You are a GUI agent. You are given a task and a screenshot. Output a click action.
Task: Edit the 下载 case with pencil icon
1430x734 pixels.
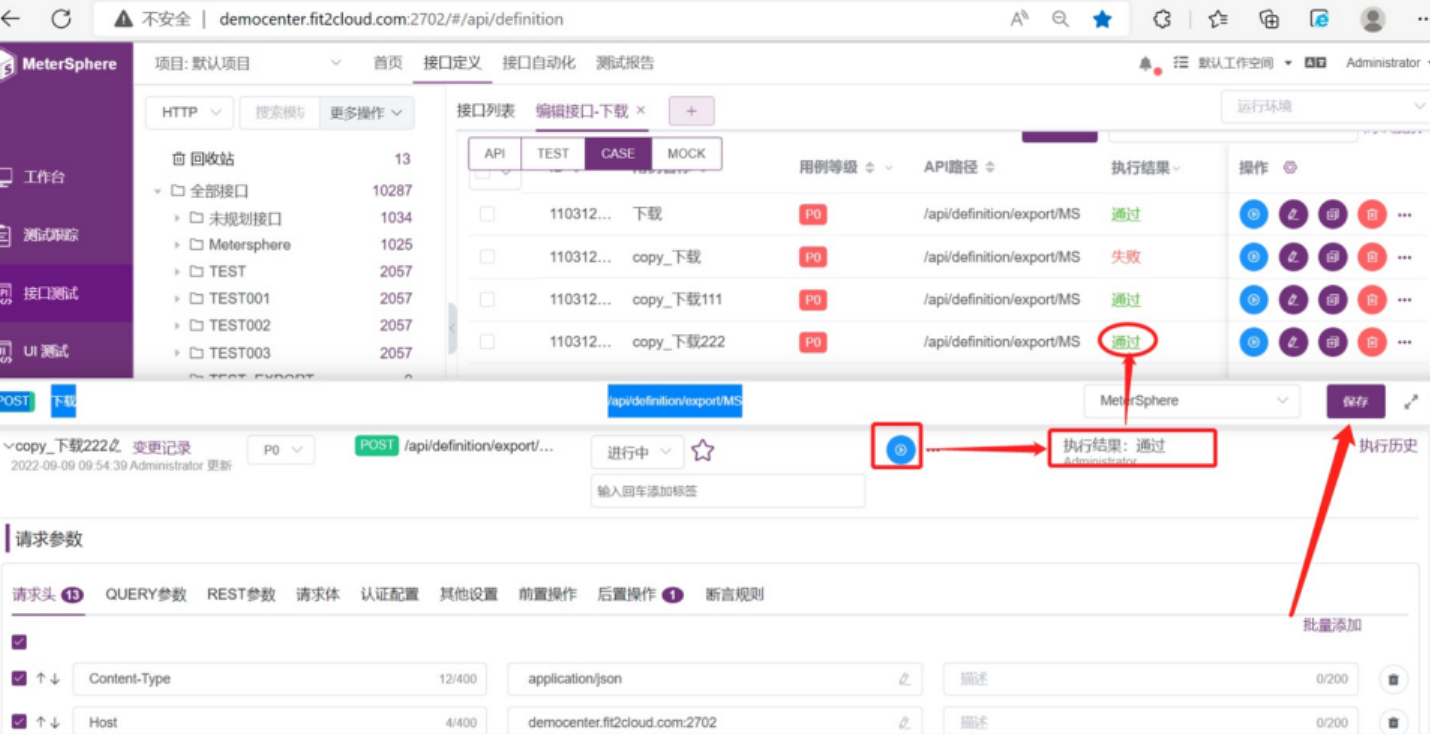pos(1293,214)
